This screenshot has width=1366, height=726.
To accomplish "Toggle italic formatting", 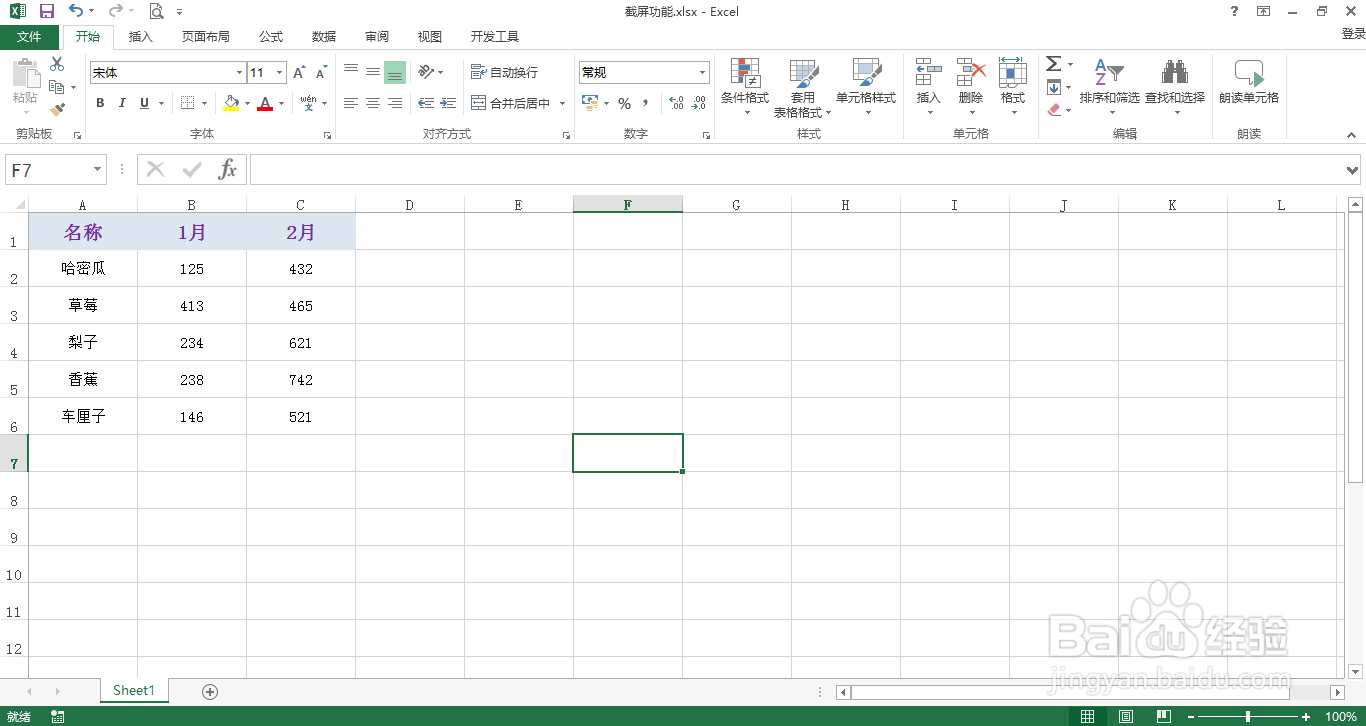I will (x=121, y=103).
